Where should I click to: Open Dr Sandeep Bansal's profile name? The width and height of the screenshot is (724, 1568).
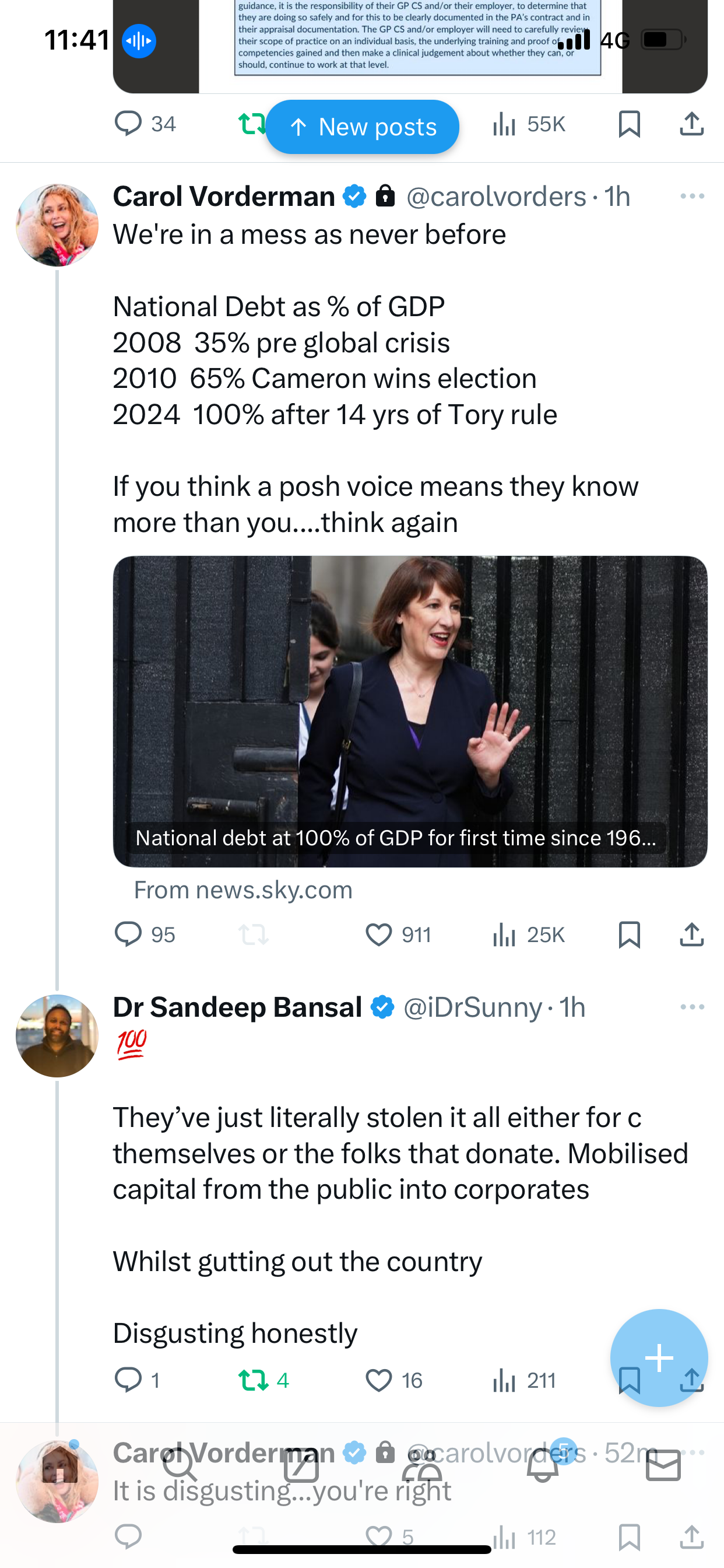(237, 1007)
